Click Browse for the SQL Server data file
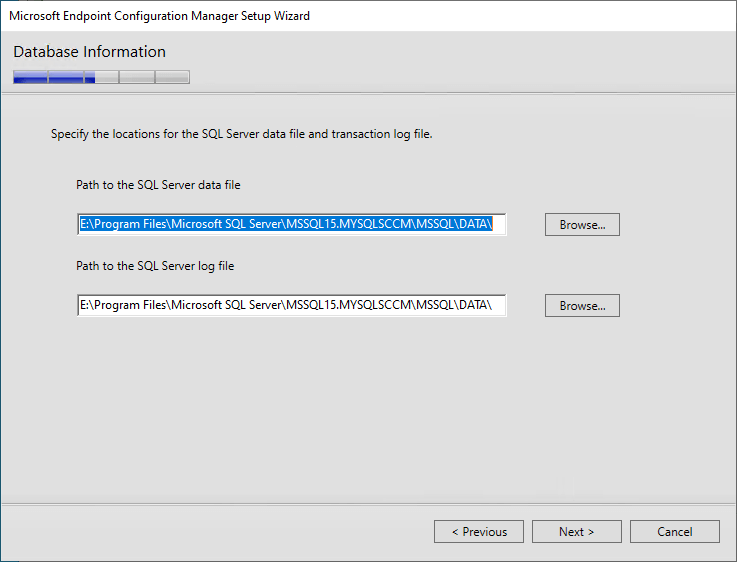The height and width of the screenshot is (562, 737). click(x=582, y=225)
